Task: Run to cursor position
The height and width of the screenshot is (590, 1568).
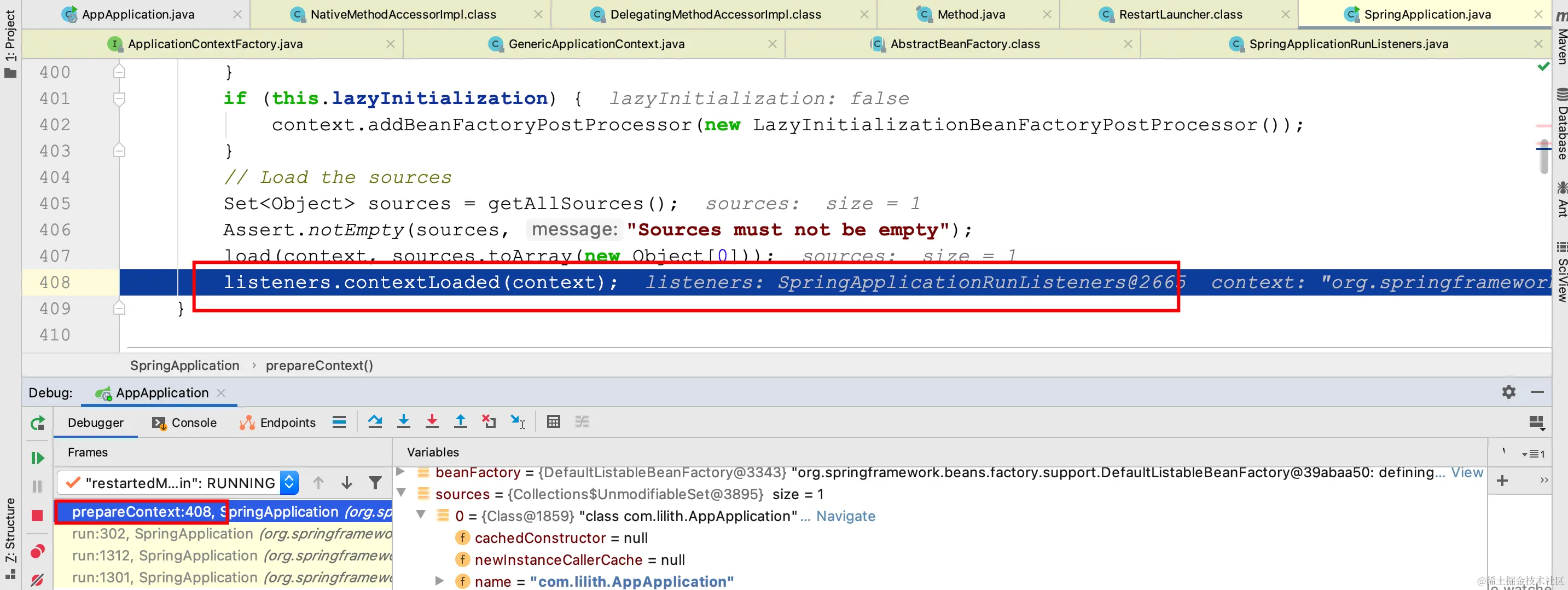Action: point(518,421)
